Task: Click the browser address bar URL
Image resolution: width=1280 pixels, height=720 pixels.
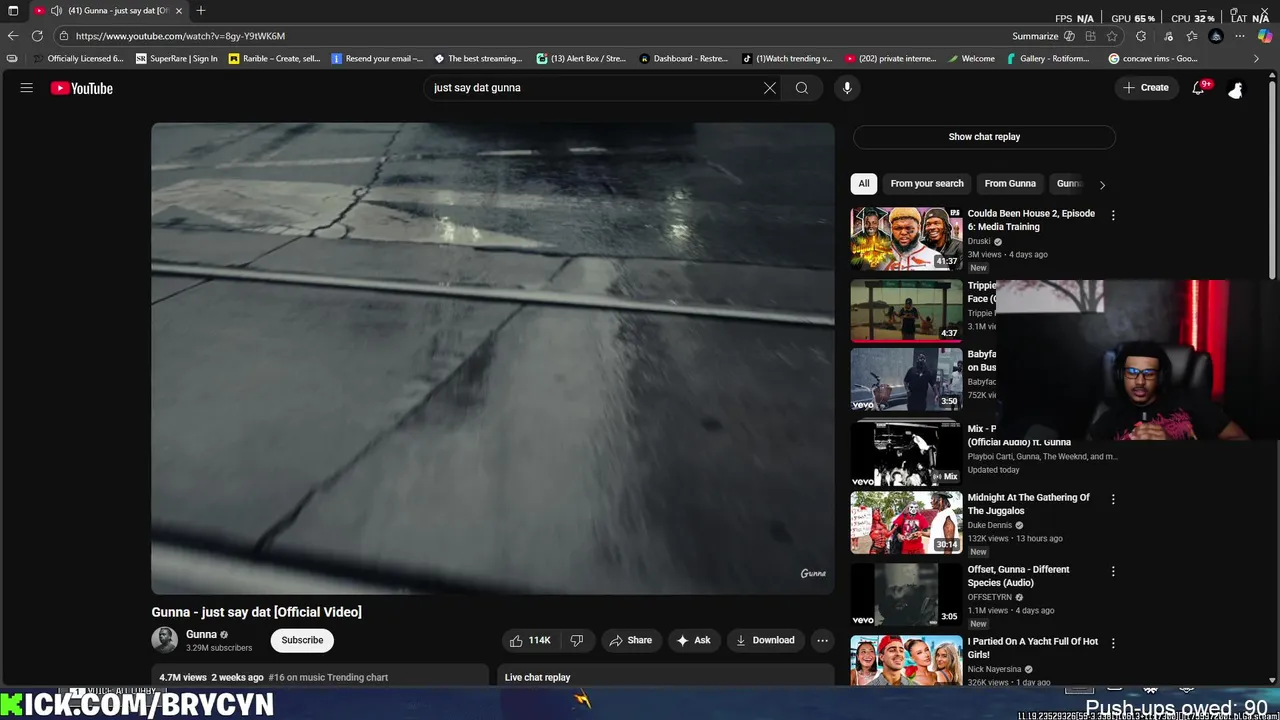Action: [x=180, y=36]
